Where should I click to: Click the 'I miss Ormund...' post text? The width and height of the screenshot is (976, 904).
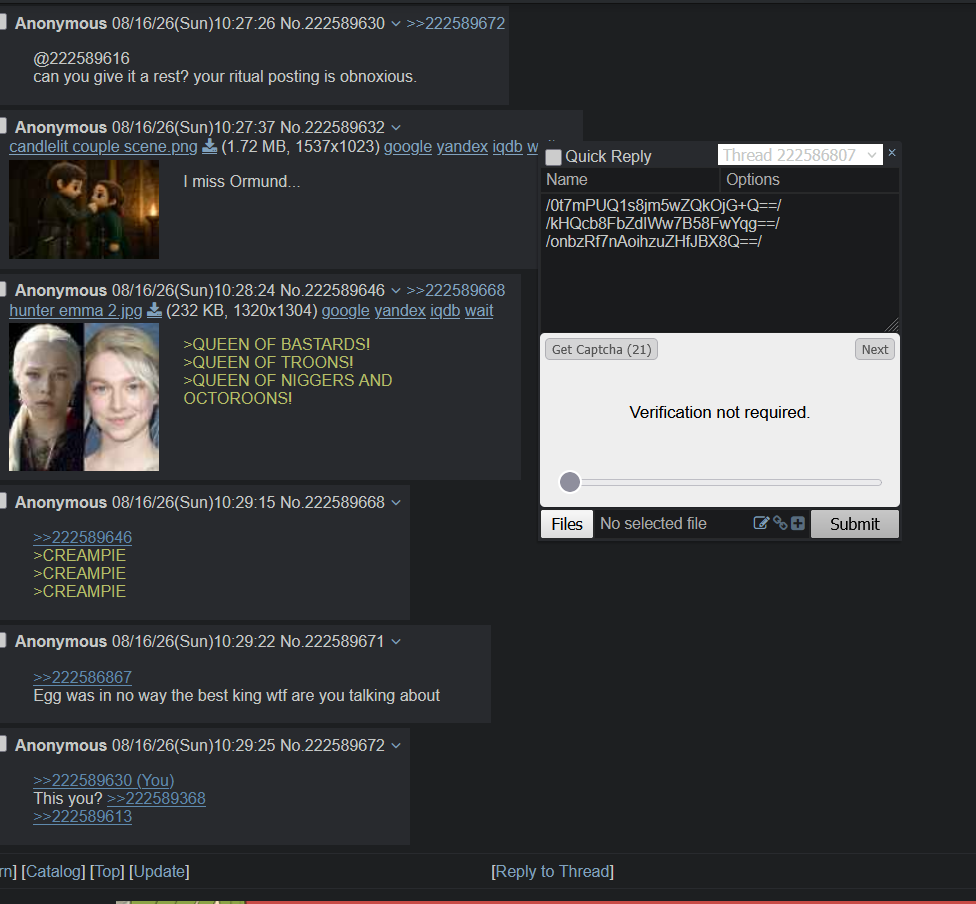[x=242, y=181]
